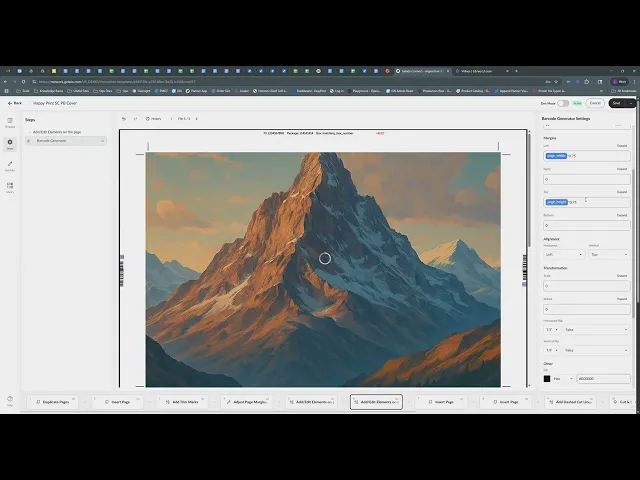
Task: Select the Duplicate Pages step
Action: pos(52,402)
